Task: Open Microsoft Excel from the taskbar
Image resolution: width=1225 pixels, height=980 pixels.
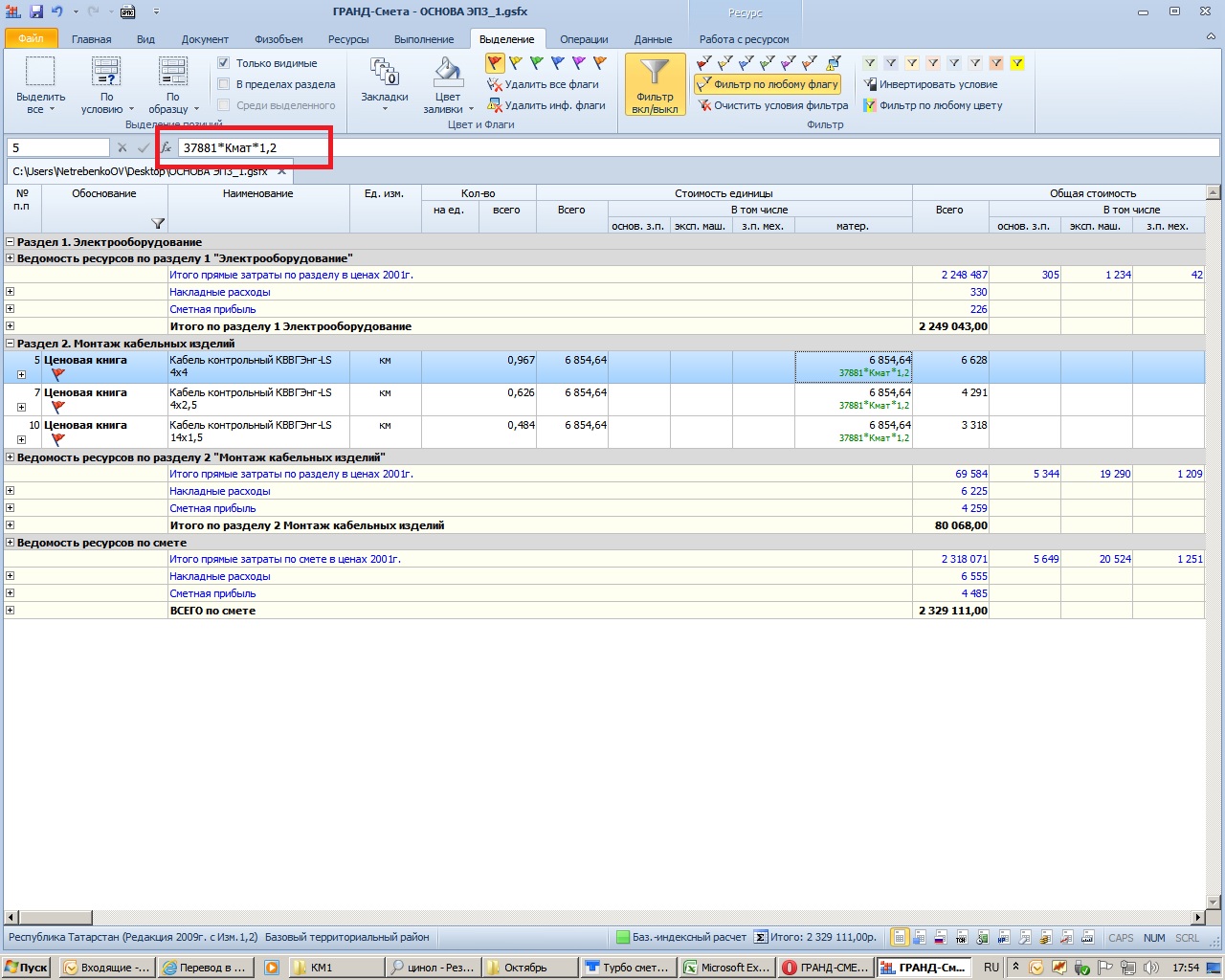Action: [726, 968]
